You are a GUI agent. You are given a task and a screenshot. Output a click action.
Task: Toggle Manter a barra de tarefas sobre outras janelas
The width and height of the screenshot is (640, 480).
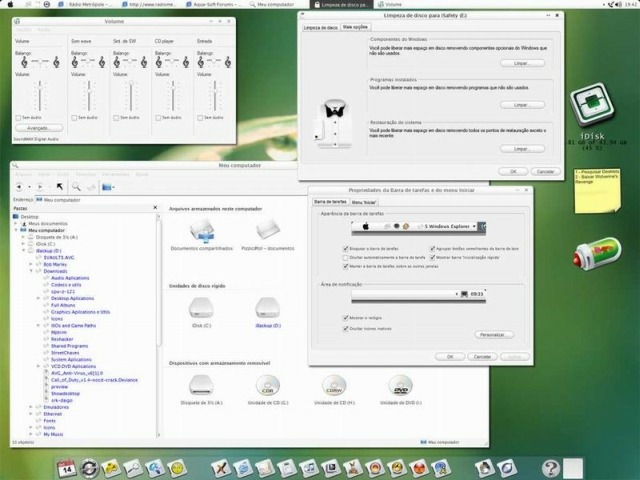[x=346, y=266]
